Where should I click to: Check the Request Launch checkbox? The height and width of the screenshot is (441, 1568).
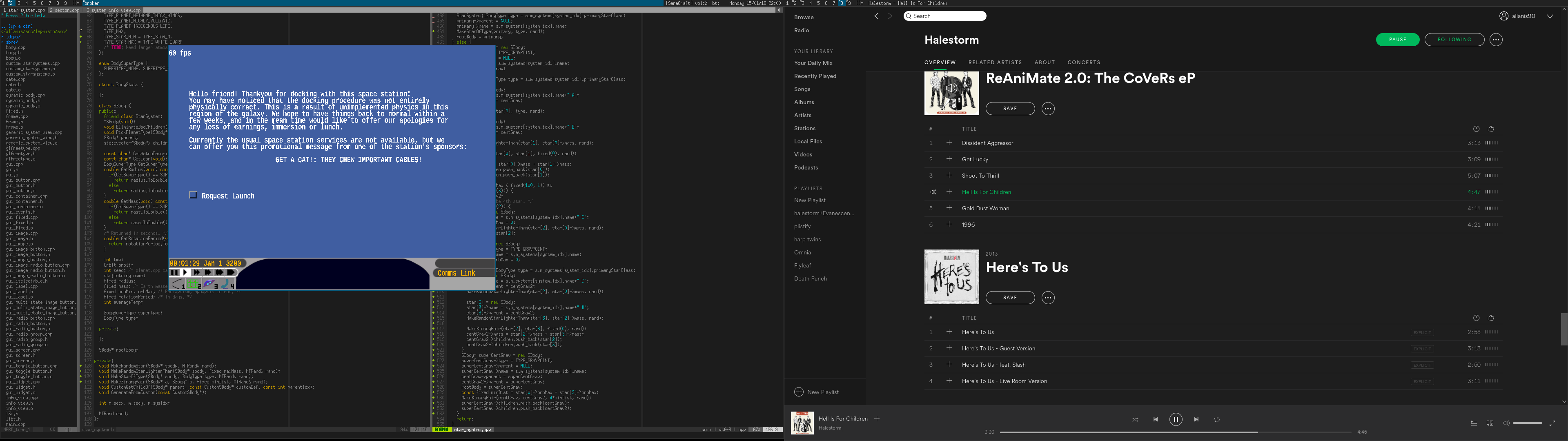click(x=193, y=195)
